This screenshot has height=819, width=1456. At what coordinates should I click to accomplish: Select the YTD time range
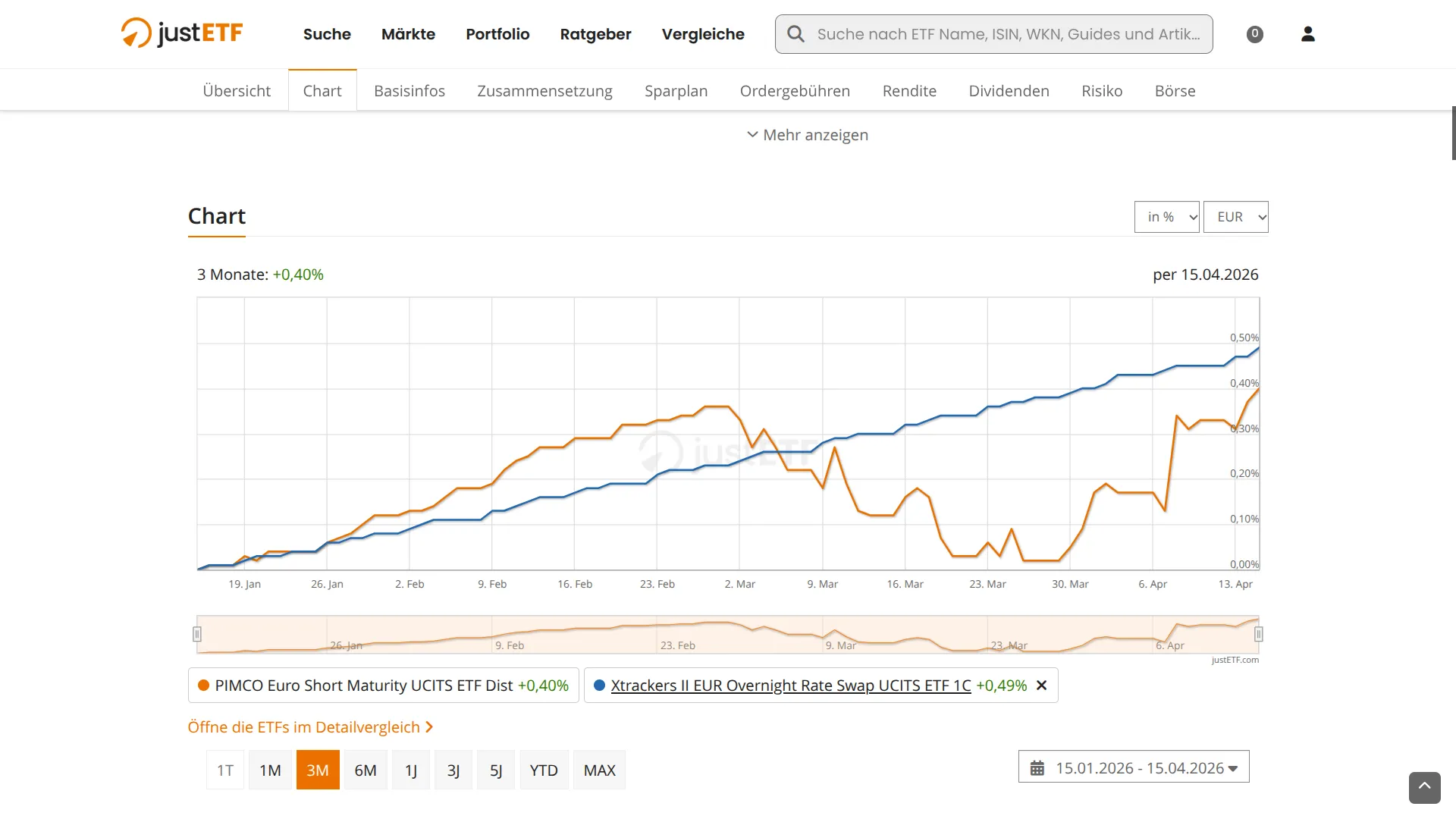click(544, 770)
